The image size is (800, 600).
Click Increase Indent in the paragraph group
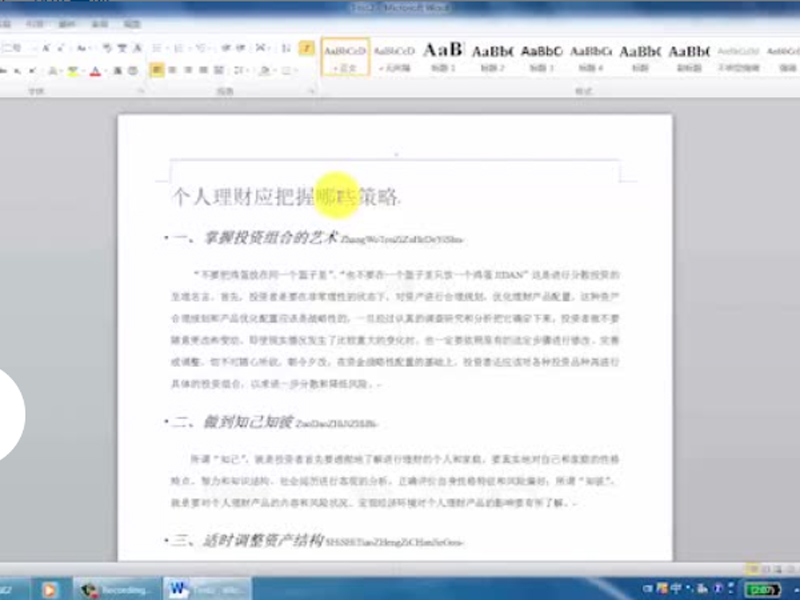(x=240, y=48)
